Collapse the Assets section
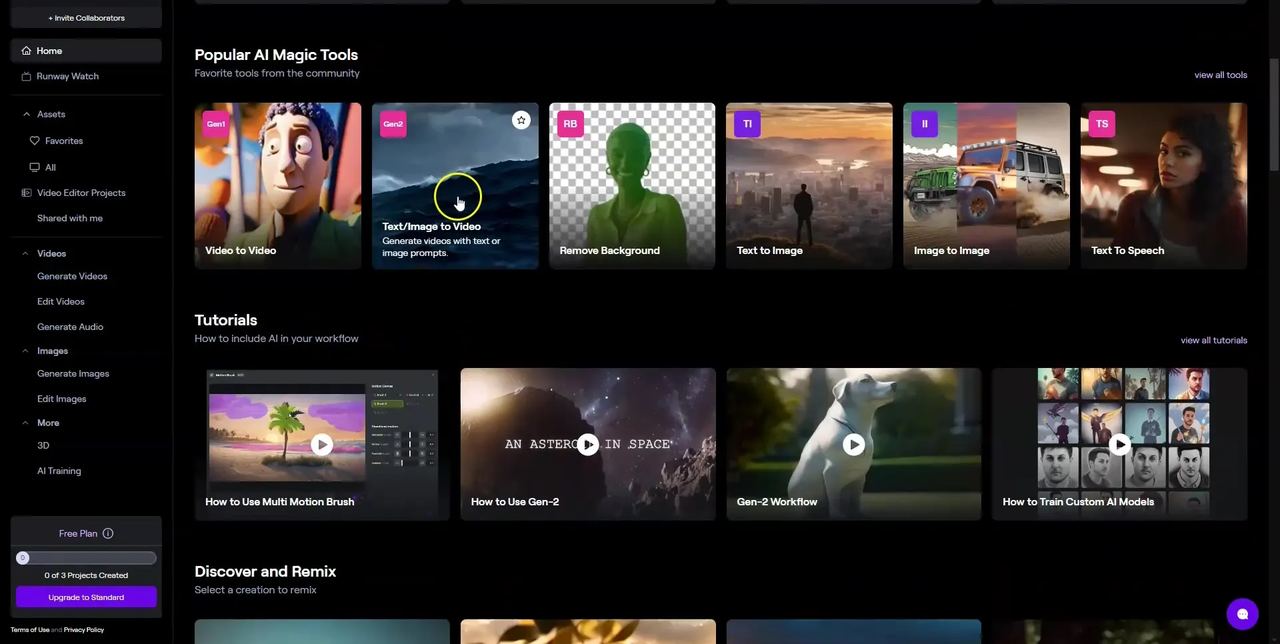1280x644 pixels. coord(26,113)
